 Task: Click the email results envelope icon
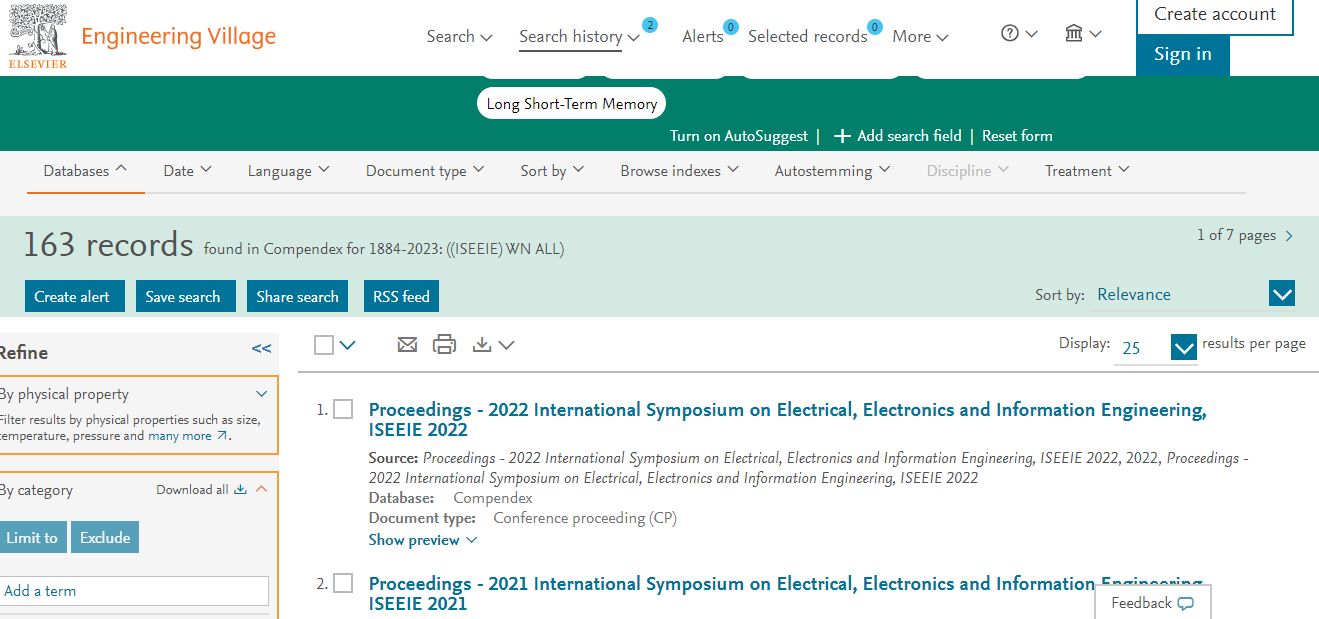click(407, 345)
